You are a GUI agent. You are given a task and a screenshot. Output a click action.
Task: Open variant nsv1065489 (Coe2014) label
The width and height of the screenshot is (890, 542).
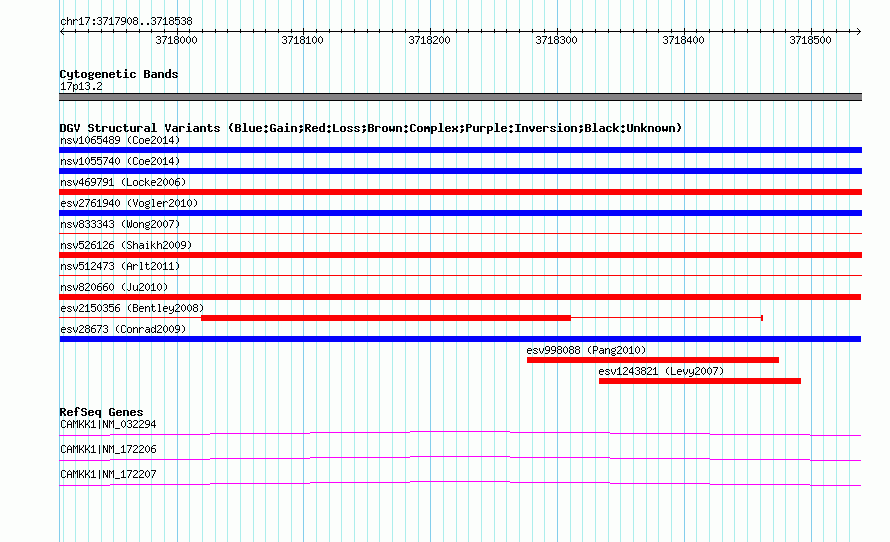pyautogui.click(x=120, y=140)
